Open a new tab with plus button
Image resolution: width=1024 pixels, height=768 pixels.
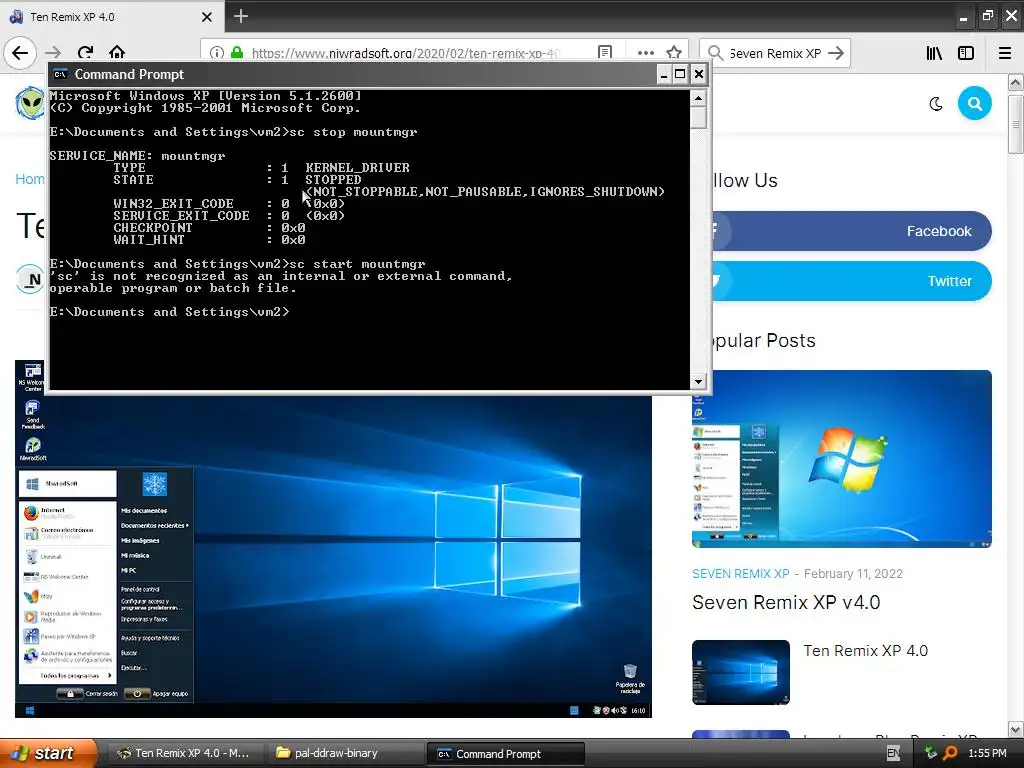click(241, 16)
